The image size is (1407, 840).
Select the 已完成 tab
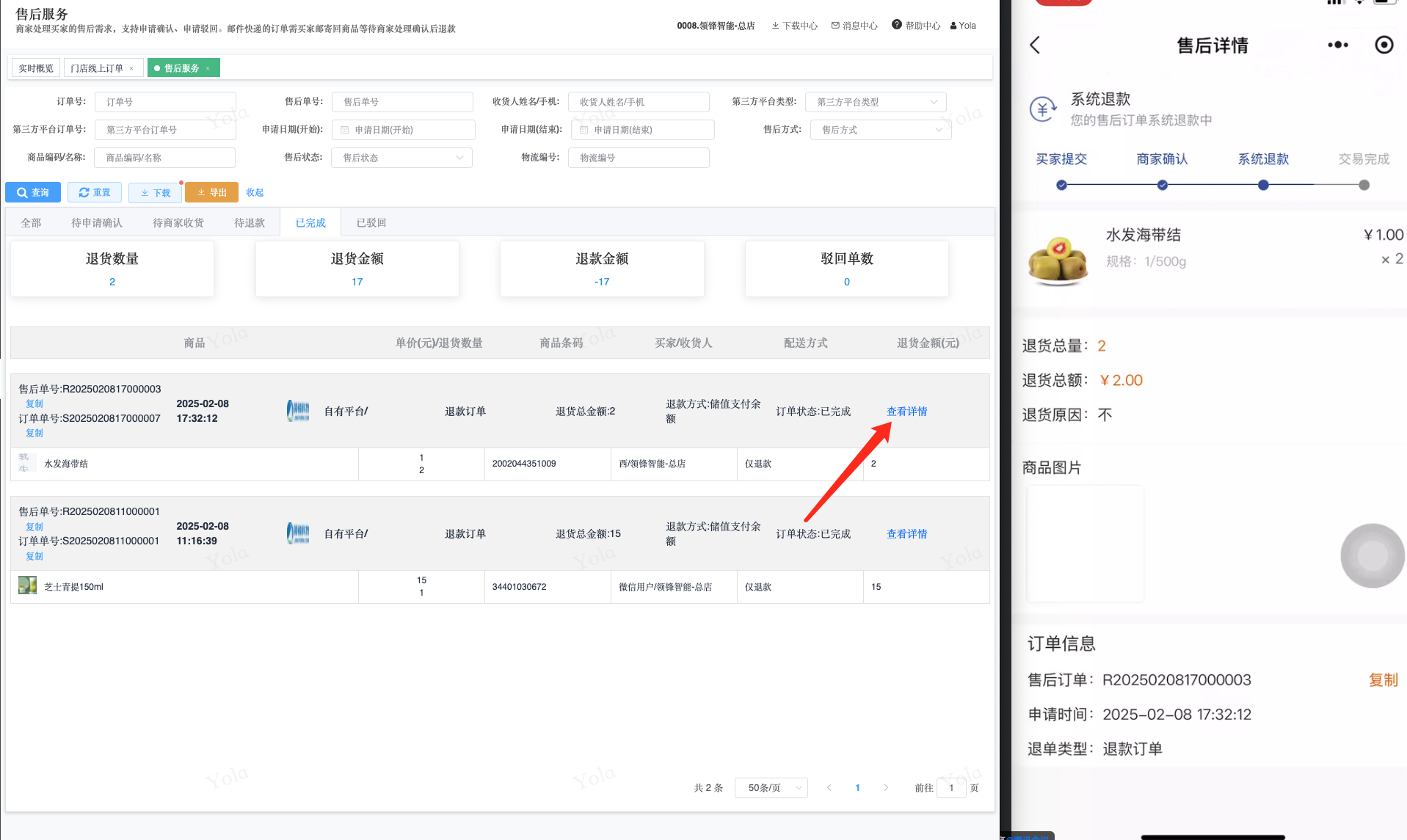(310, 222)
